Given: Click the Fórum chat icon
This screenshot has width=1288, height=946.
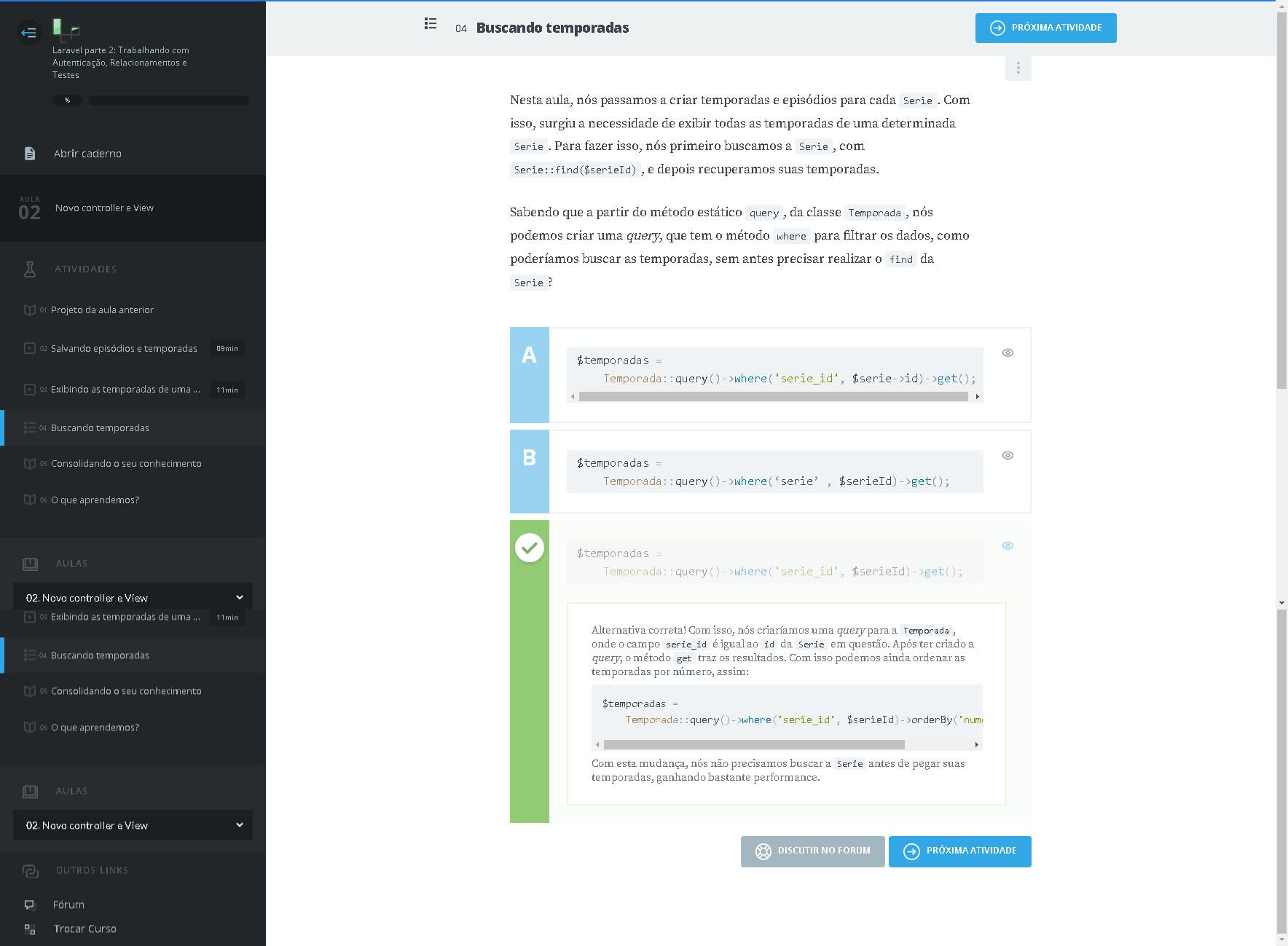Looking at the screenshot, I should (x=30, y=904).
